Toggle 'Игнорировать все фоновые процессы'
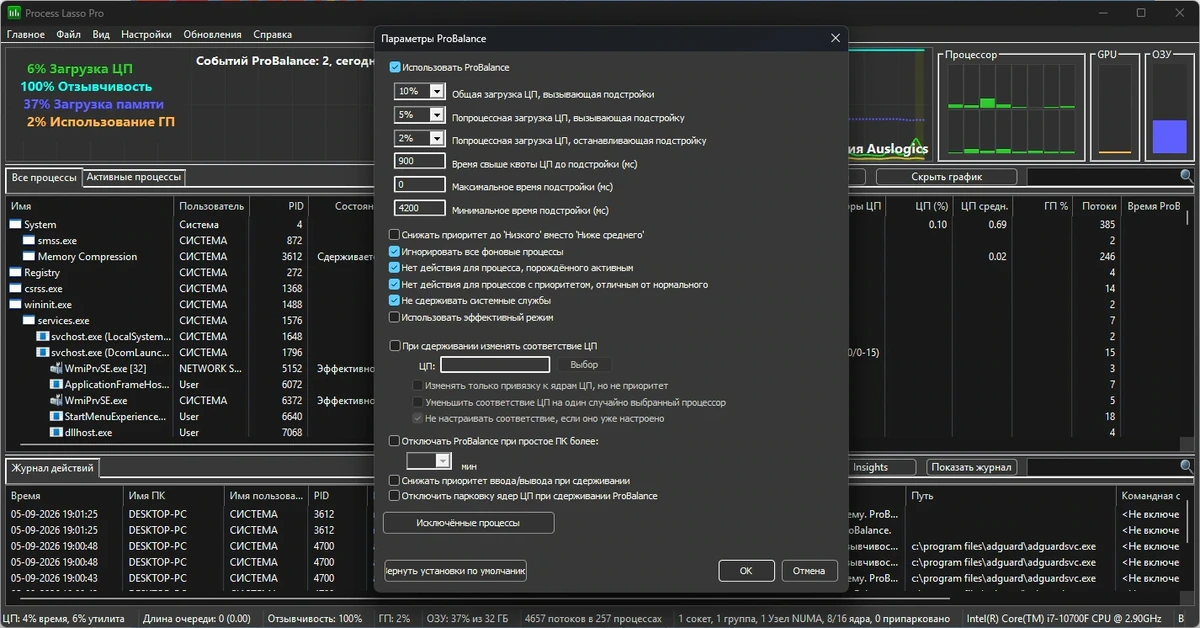1200x628 pixels. point(394,252)
